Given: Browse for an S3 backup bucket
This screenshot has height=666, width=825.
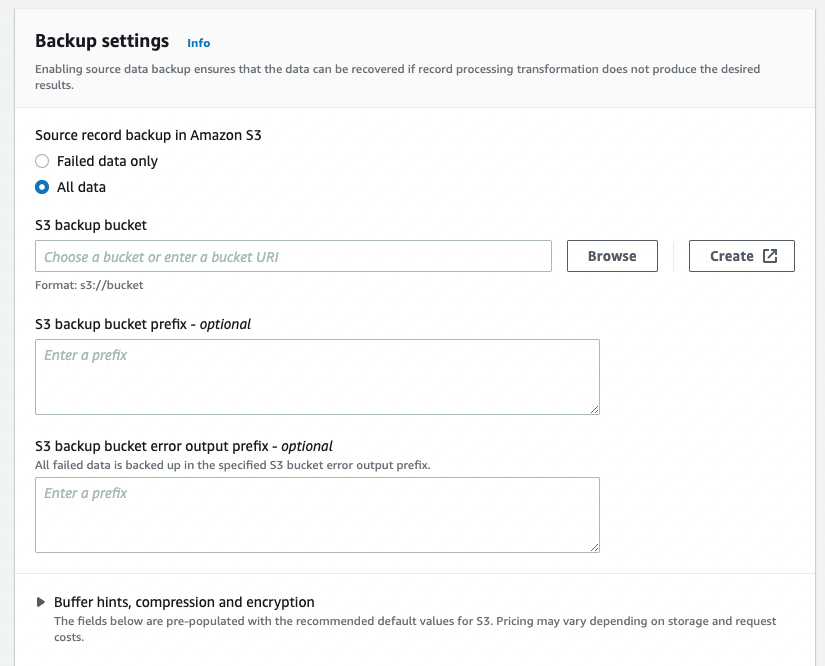Looking at the screenshot, I should [x=612, y=256].
